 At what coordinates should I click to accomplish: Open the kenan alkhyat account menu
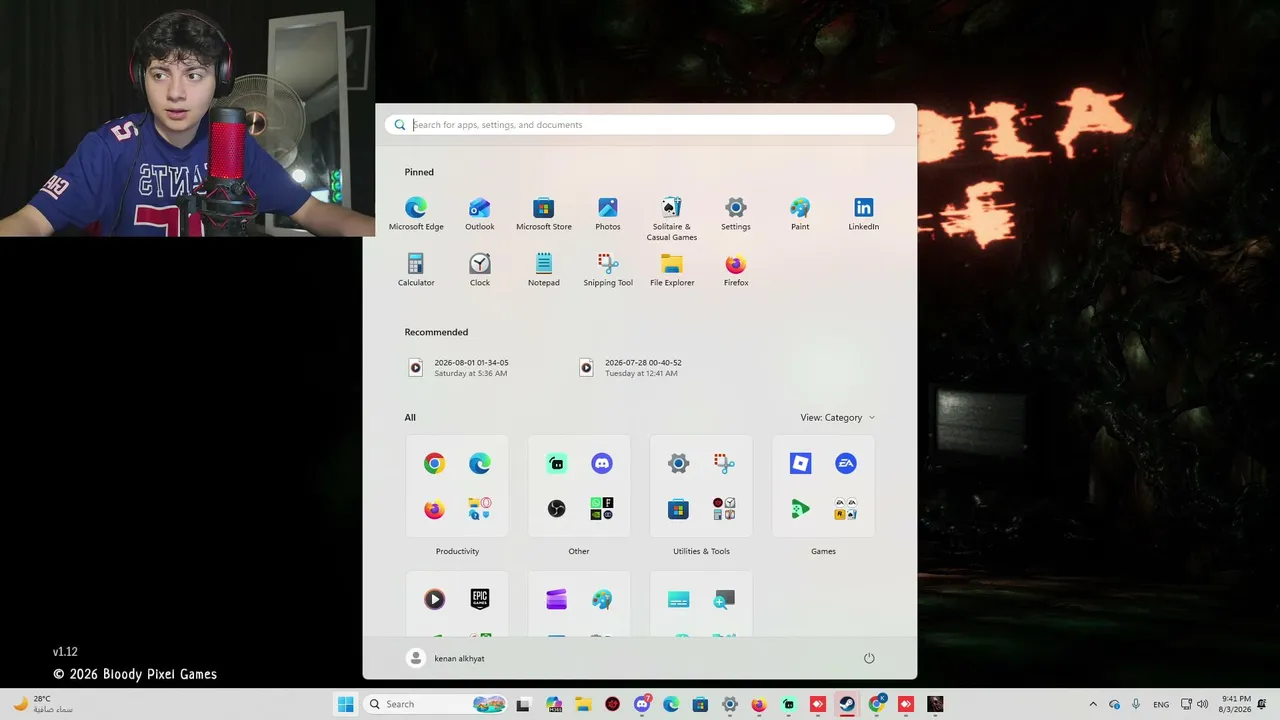tap(446, 658)
